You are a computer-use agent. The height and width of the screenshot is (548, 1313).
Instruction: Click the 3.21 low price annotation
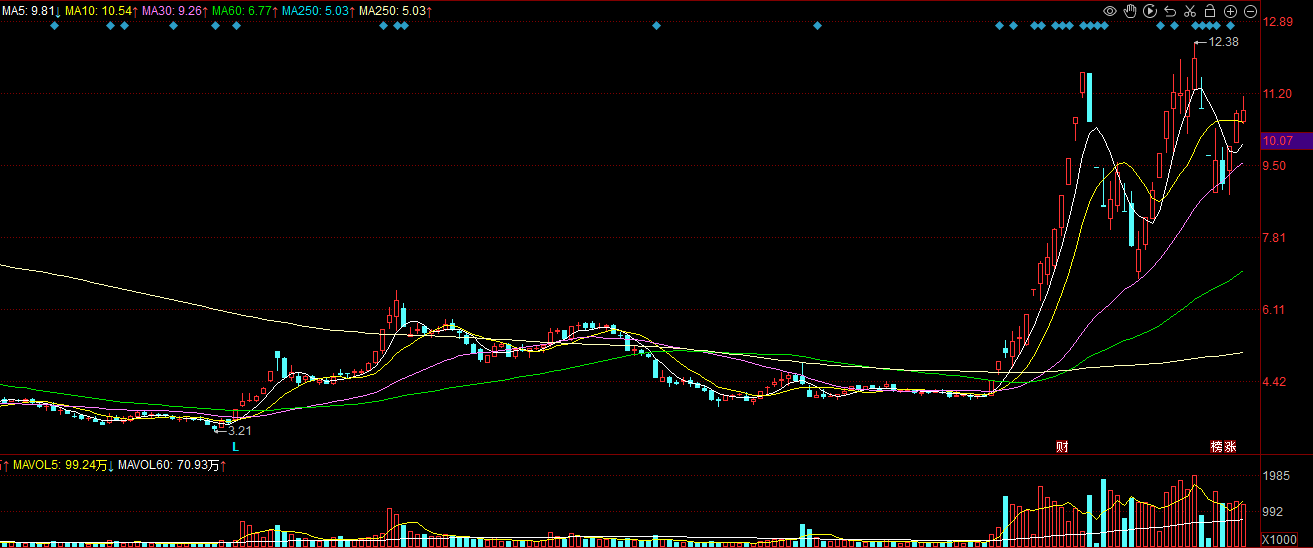[239, 431]
